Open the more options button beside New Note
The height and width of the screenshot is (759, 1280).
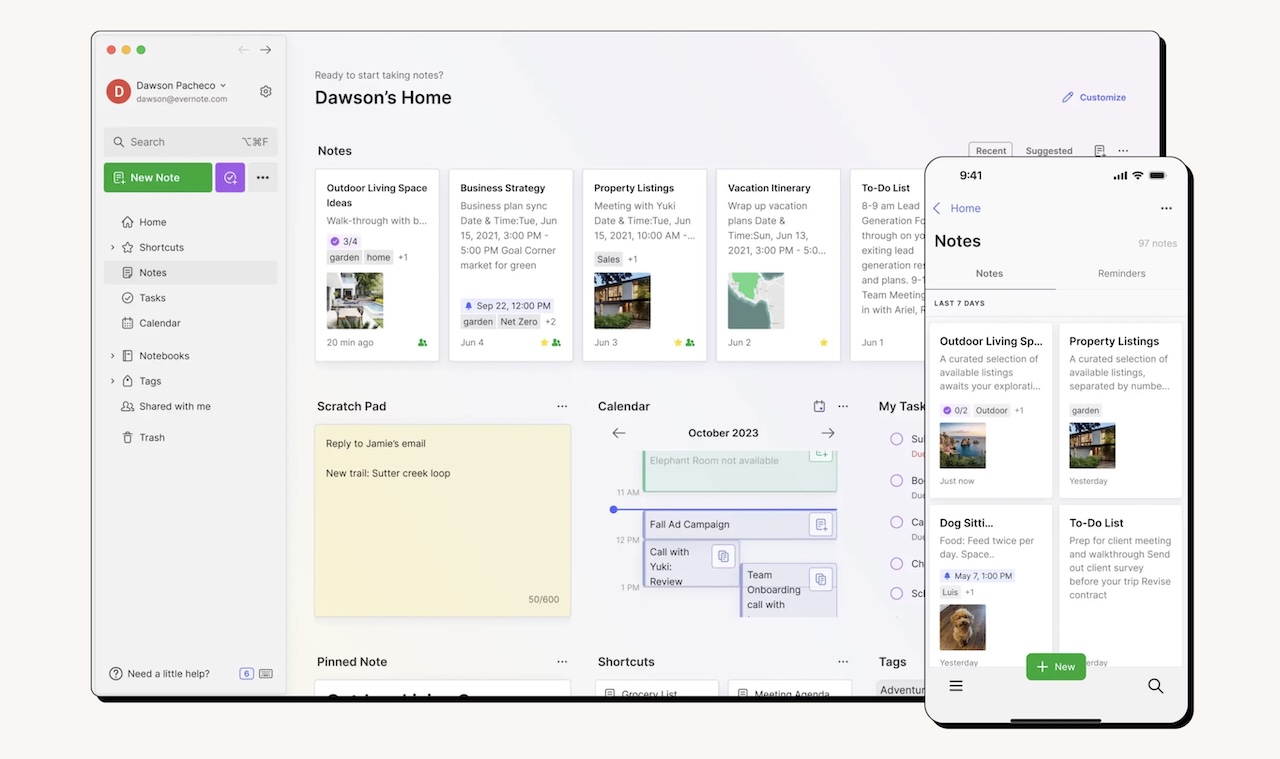(263, 177)
